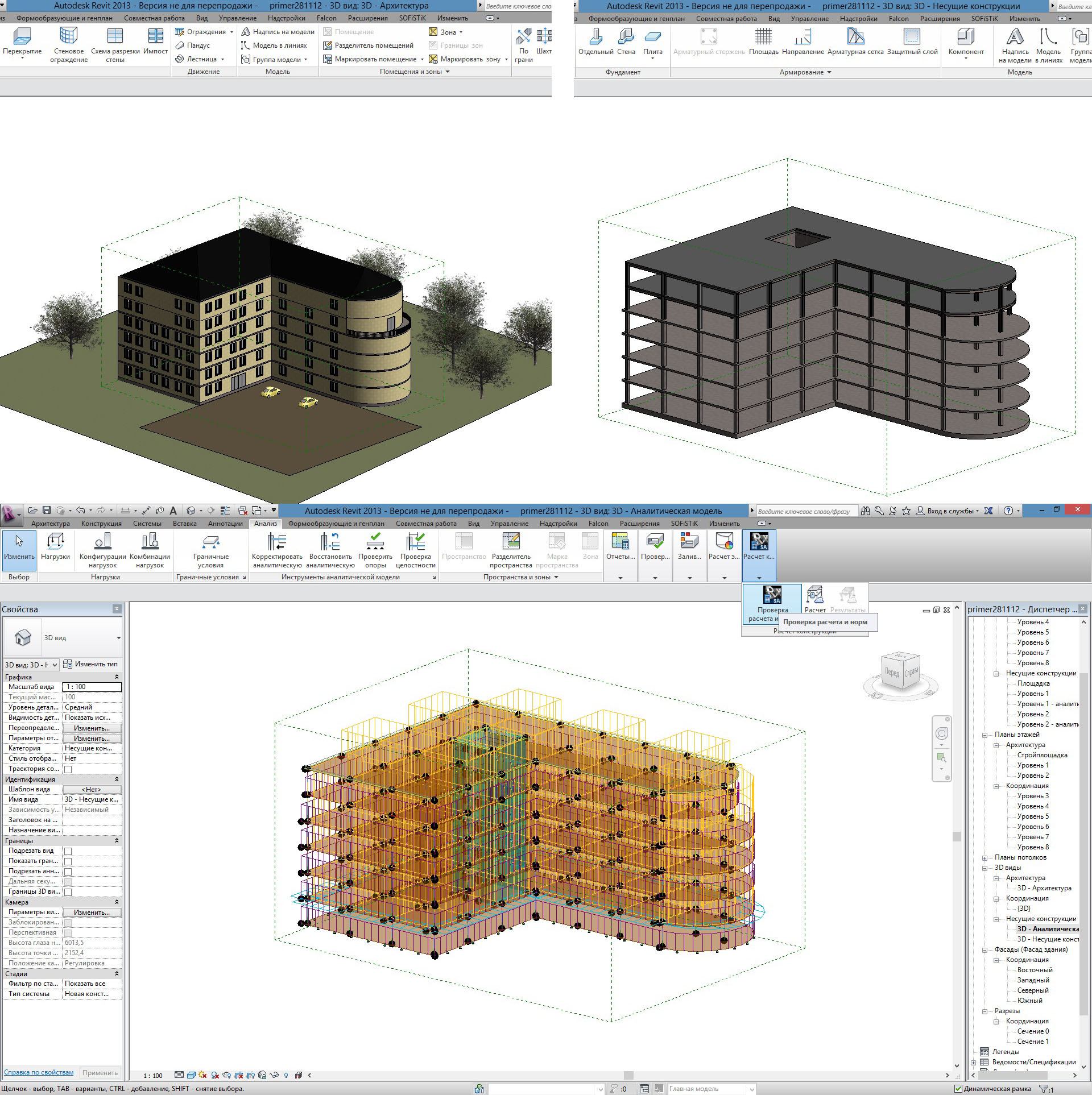Click Корректировать аналитическую model tool

coord(277,550)
